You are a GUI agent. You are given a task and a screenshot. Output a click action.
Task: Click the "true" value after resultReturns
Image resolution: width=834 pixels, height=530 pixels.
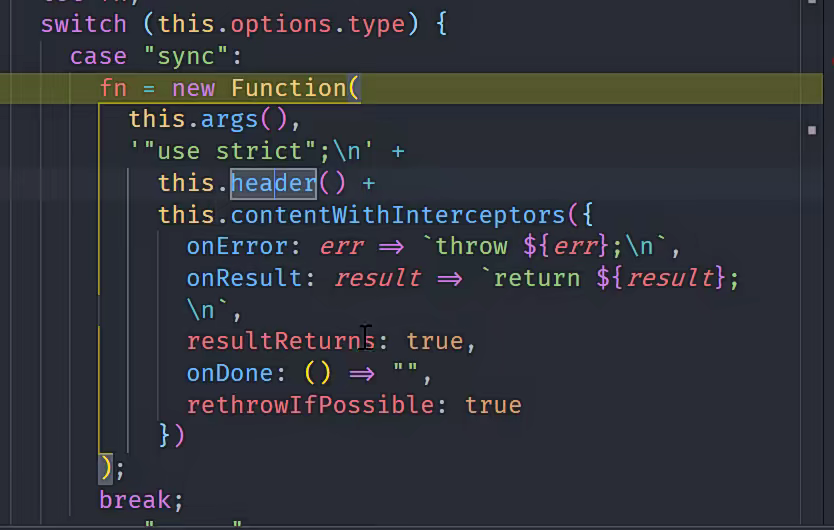pyautogui.click(x=434, y=341)
